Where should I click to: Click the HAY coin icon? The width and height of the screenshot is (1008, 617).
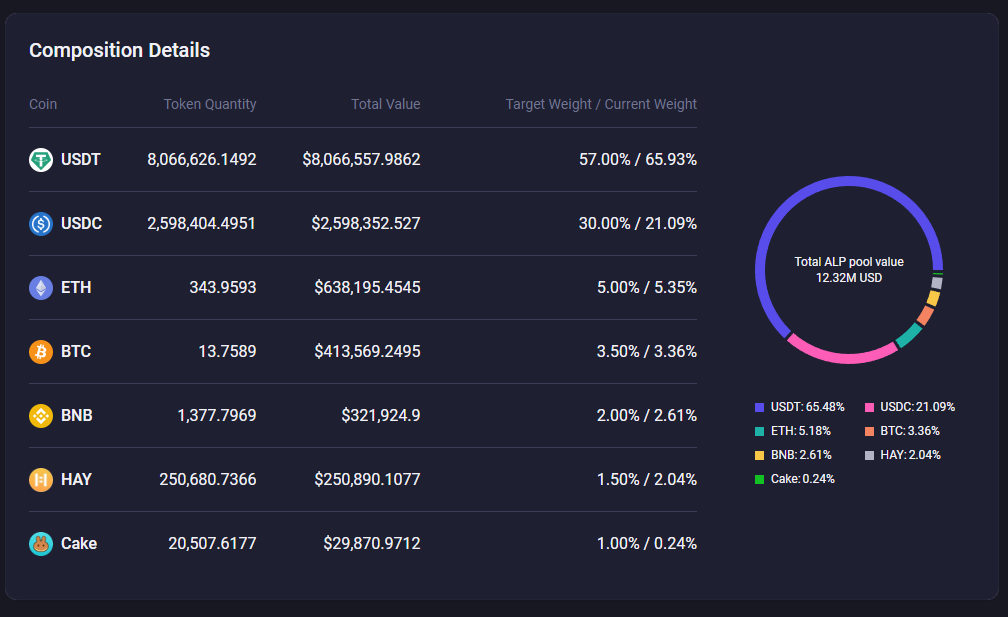41,479
